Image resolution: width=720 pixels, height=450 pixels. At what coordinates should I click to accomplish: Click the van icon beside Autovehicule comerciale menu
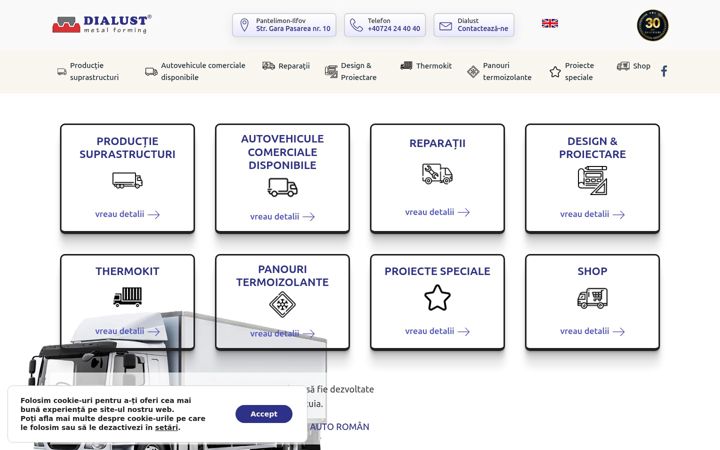pyautogui.click(x=151, y=72)
